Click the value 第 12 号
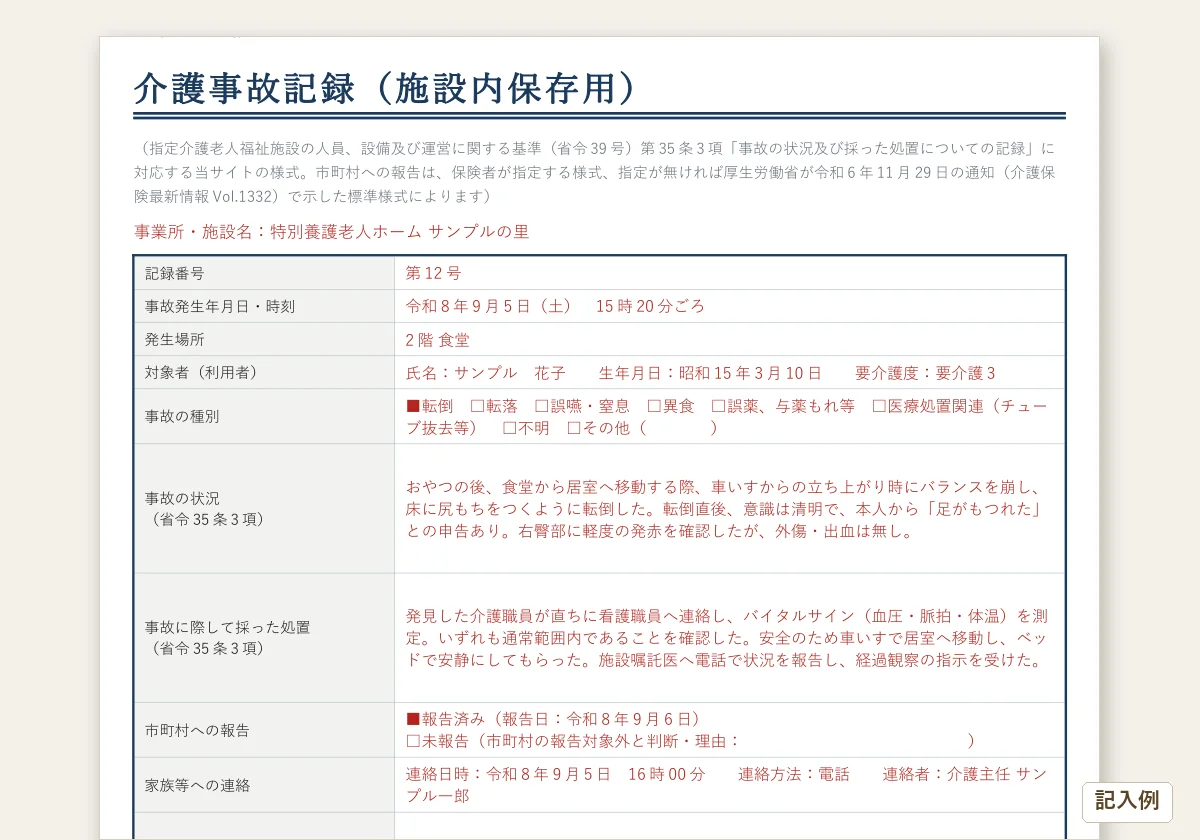The height and width of the screenshot is (840, 1200). point(433,273)
